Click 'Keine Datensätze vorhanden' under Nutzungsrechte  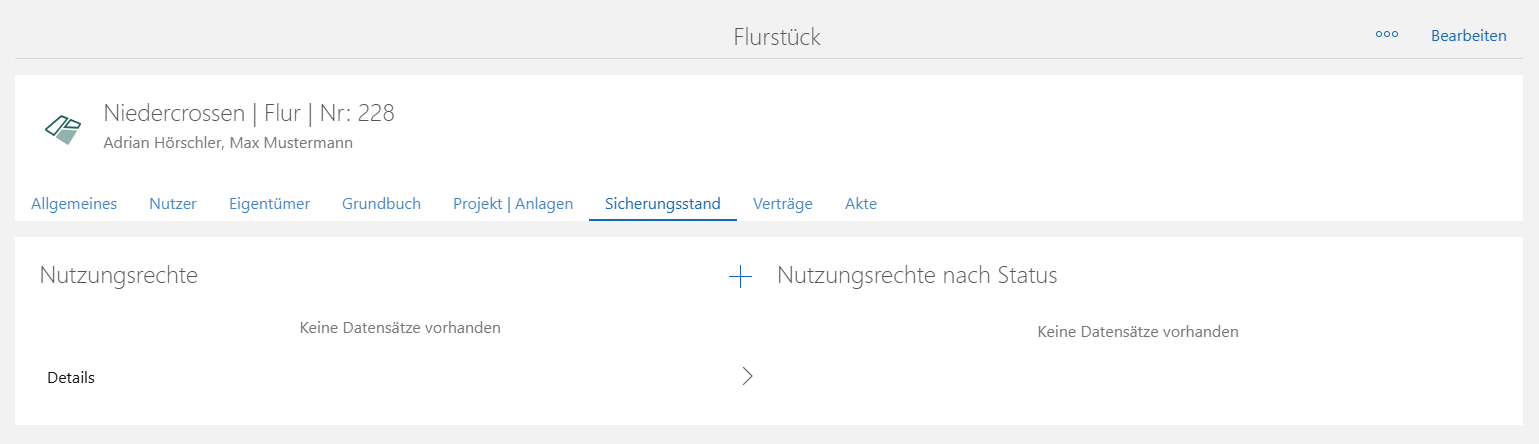click(400, 328)
